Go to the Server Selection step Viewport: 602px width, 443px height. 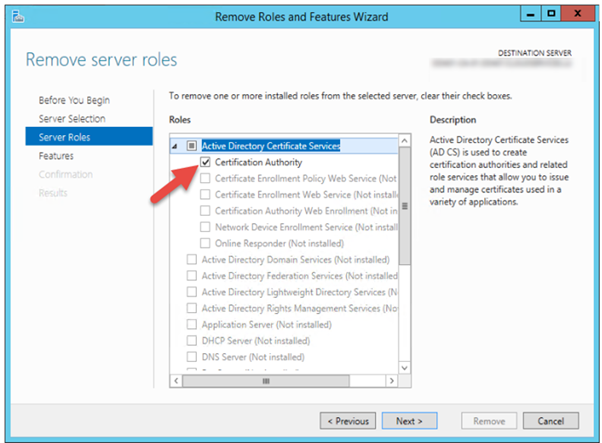click(72, 119)
